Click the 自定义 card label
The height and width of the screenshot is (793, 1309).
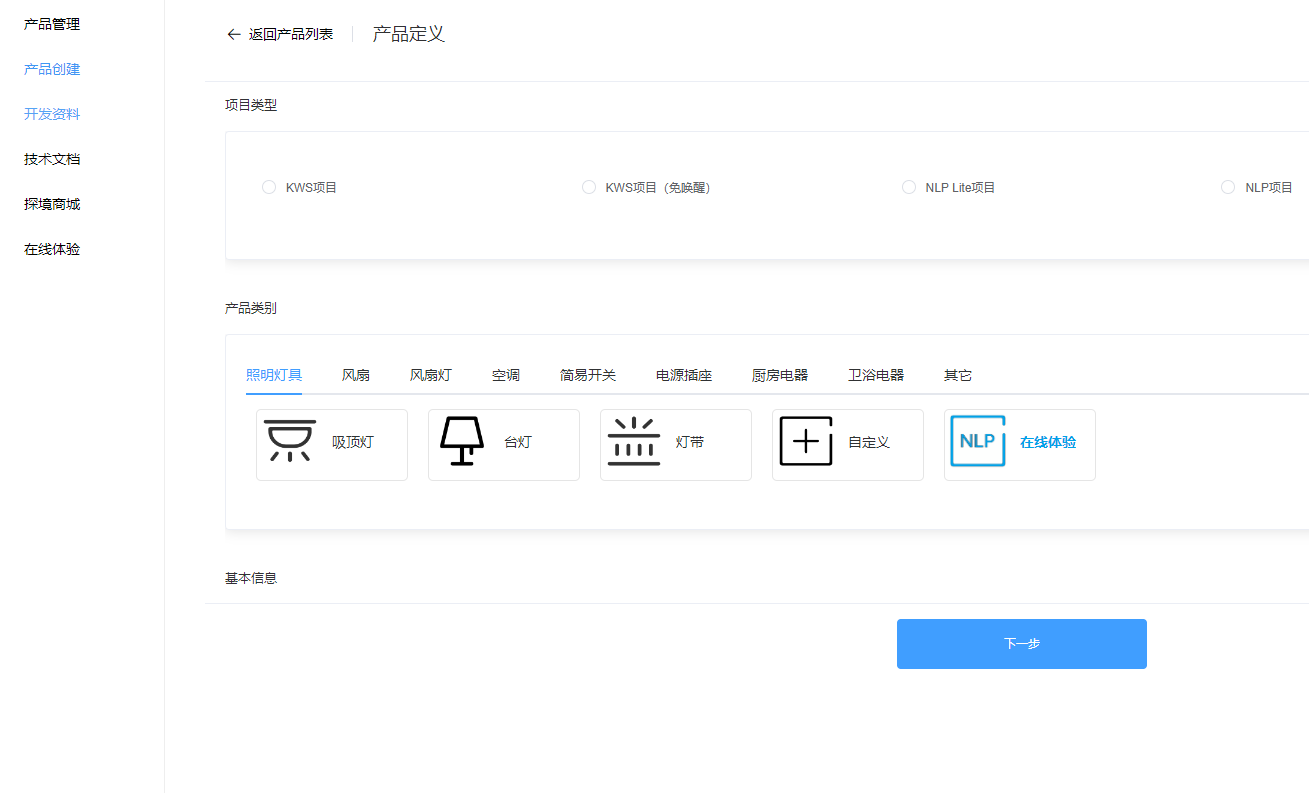coord(869,442)
